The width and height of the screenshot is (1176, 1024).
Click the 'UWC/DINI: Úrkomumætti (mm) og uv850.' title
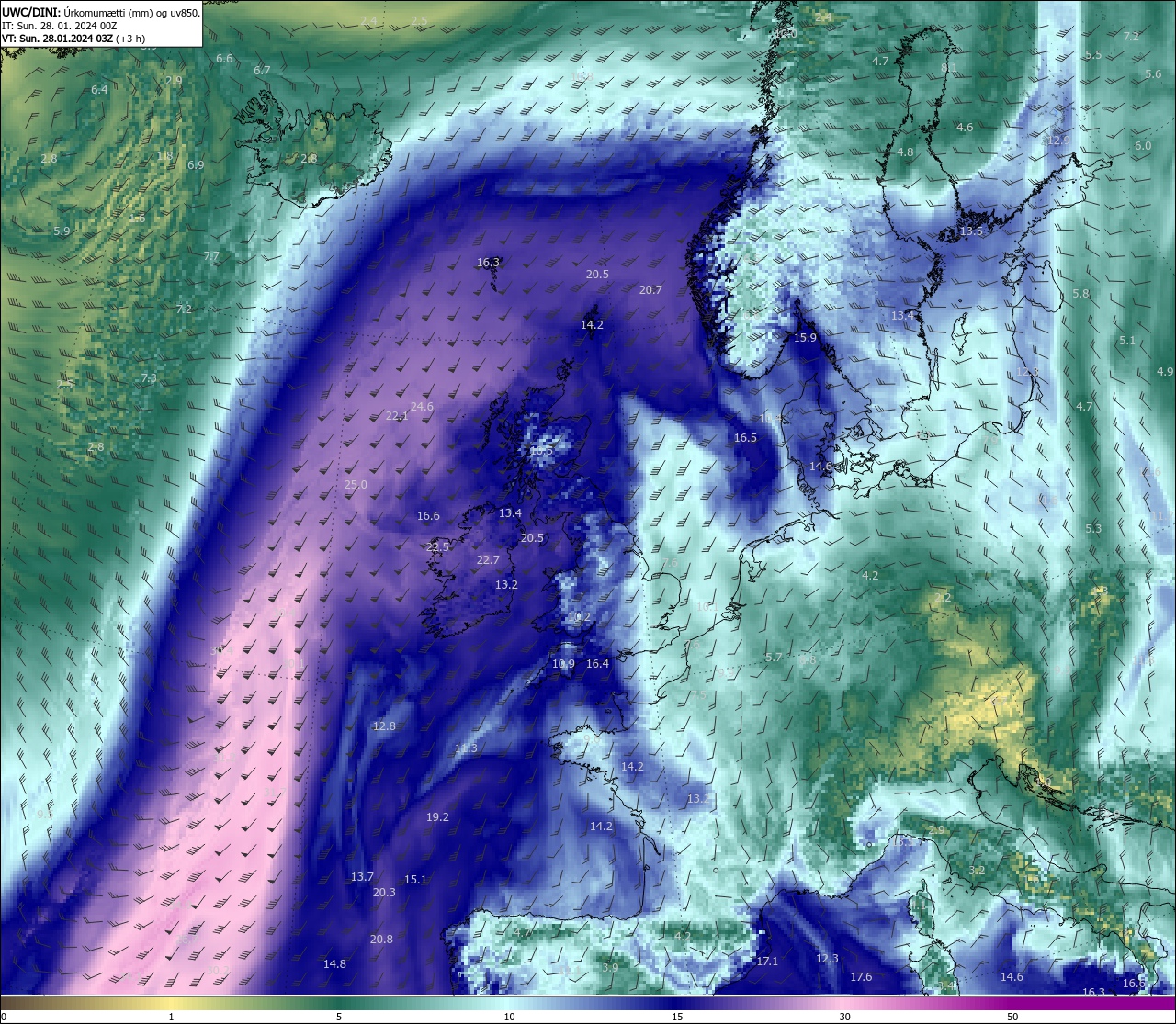coord(101,13)
